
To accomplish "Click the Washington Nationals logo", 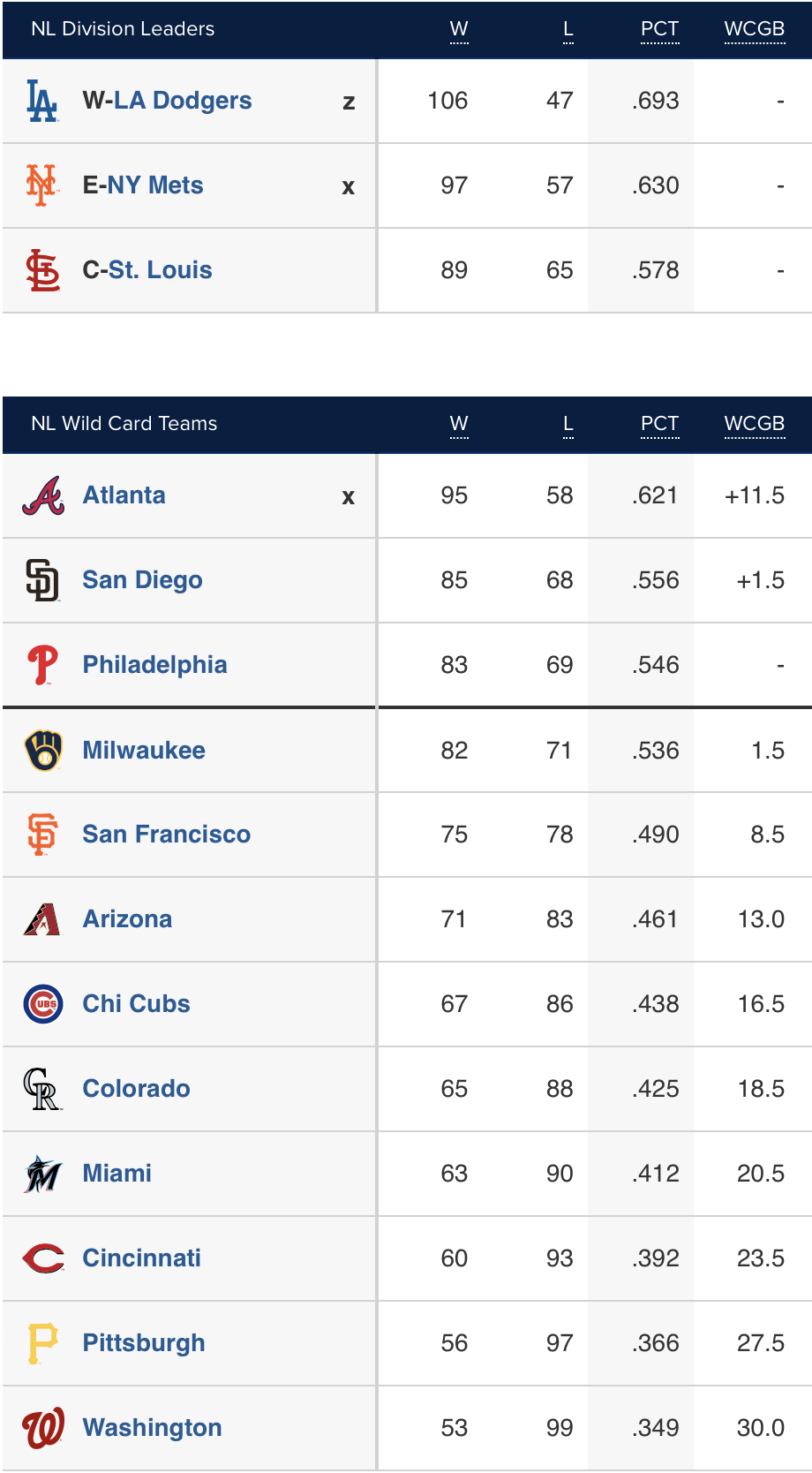I will (43, 1428).
